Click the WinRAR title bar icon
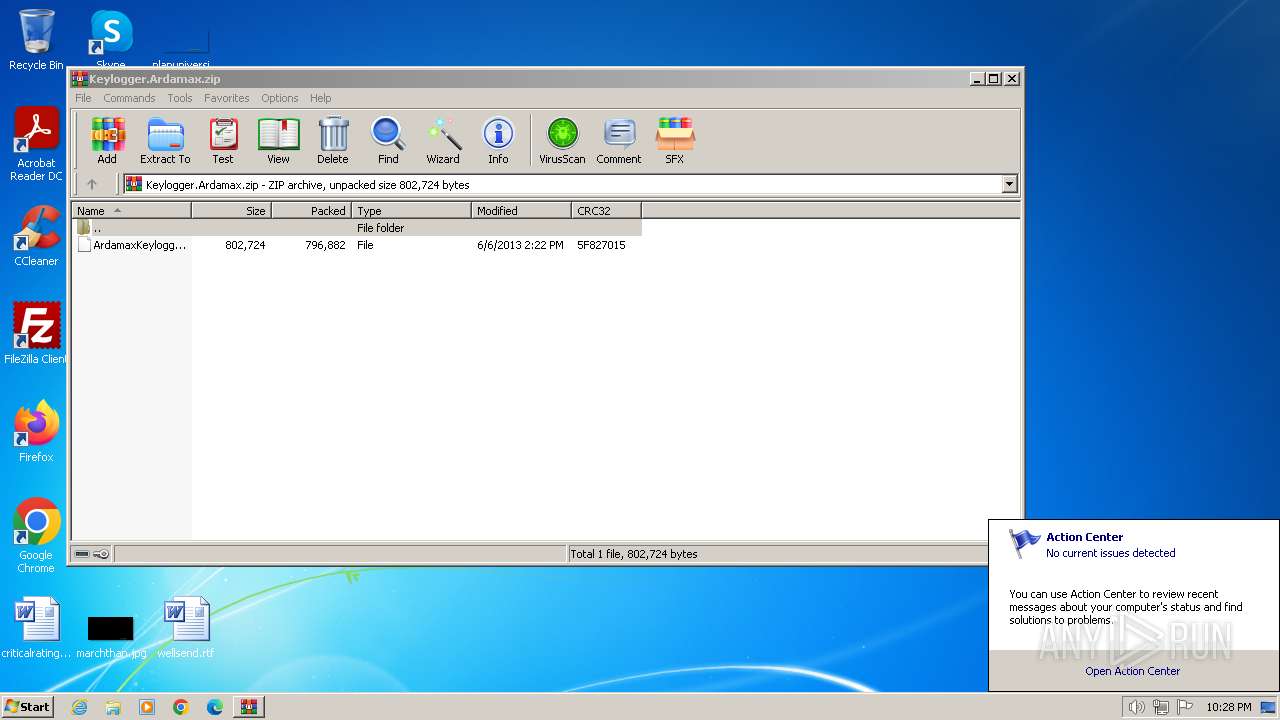This screenshot has height=720, width=1280. click(x=80, y=79)
